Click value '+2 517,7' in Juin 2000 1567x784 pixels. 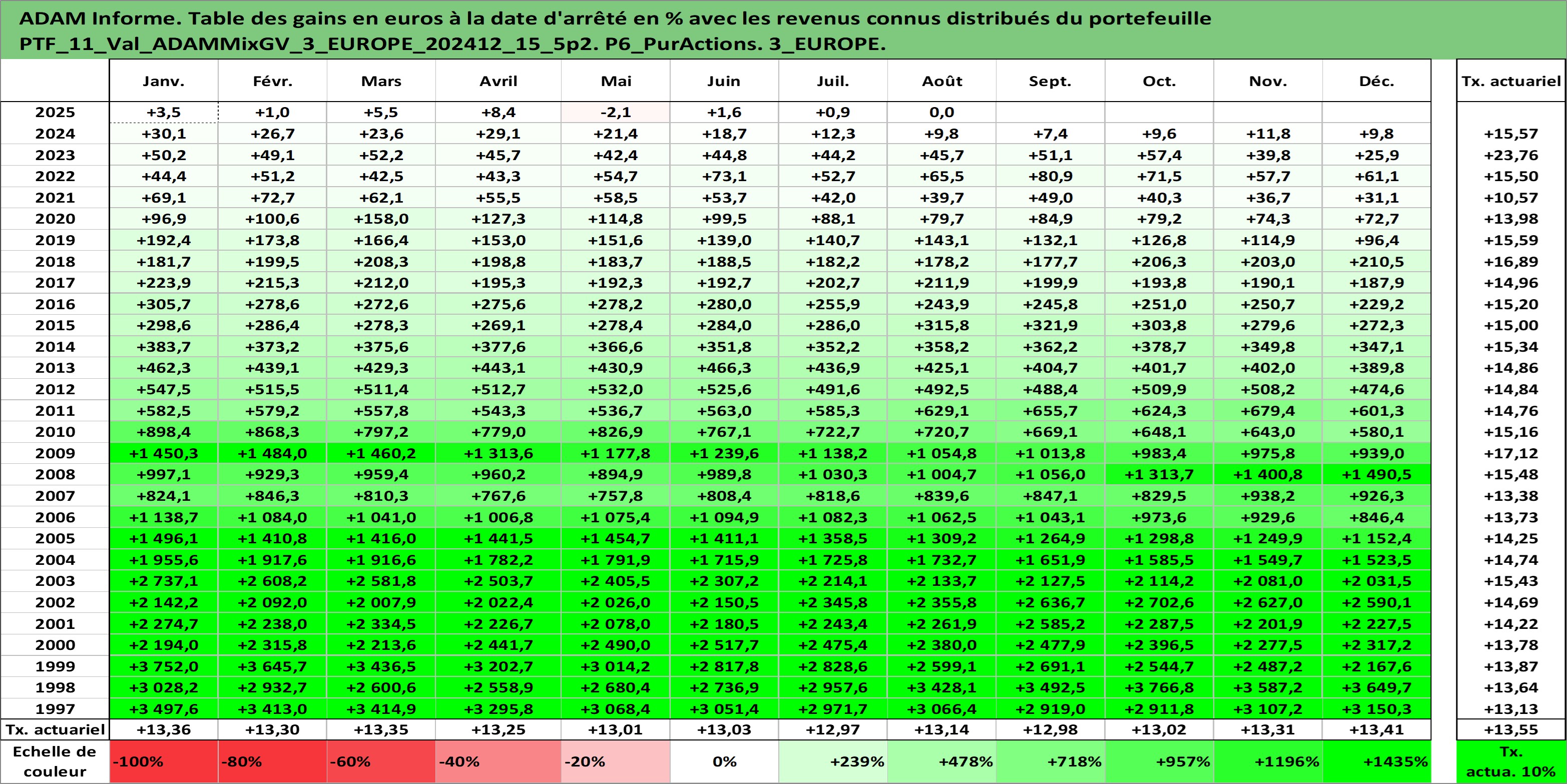[724, 645]
